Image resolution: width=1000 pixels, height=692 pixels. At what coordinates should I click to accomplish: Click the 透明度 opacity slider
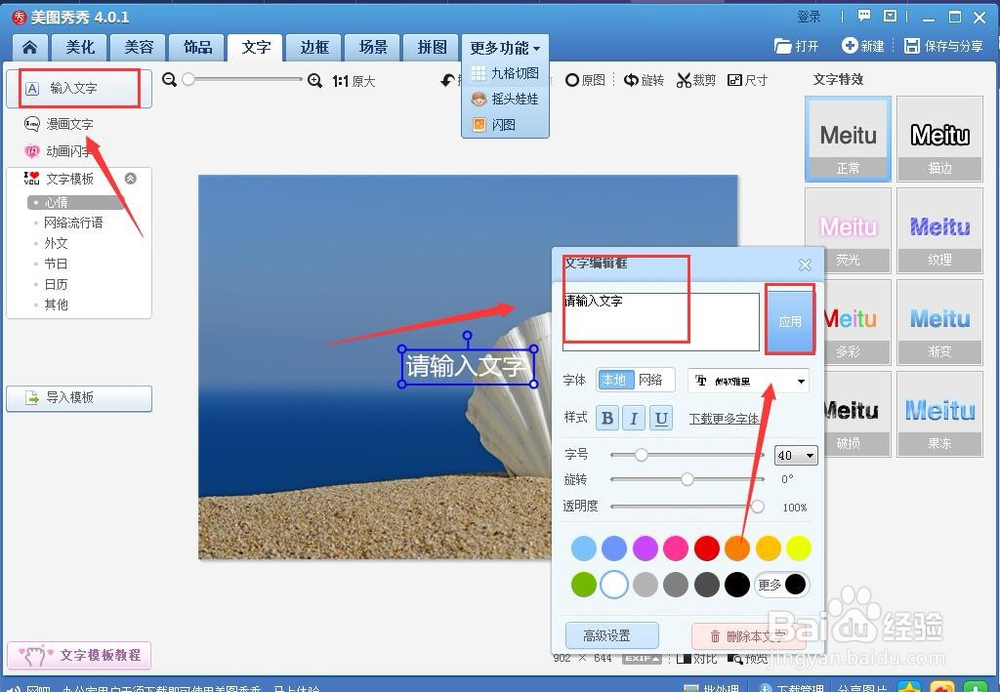[x=687, y=506]
